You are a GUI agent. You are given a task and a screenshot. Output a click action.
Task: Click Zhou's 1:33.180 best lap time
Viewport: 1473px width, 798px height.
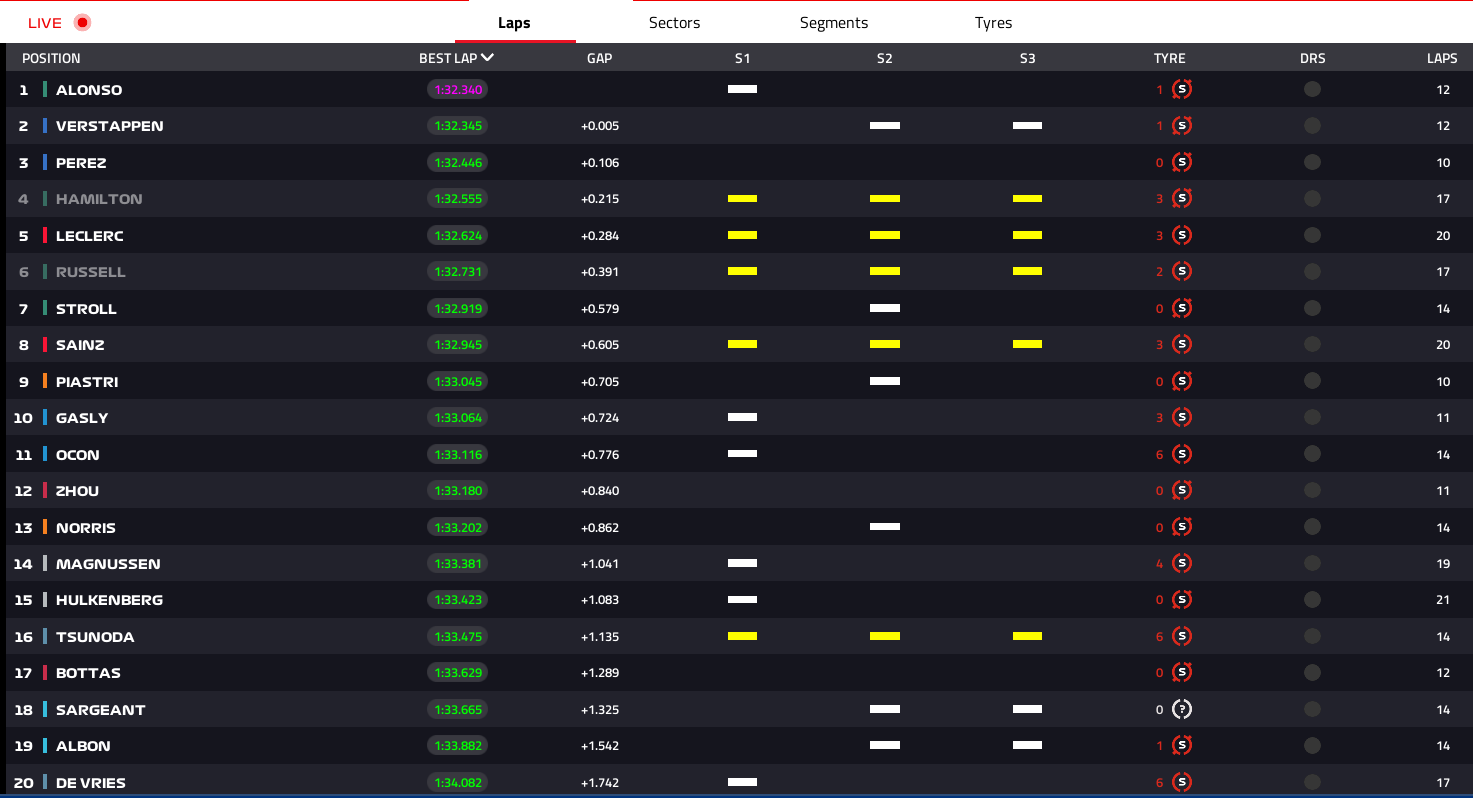tap(458, 491)
